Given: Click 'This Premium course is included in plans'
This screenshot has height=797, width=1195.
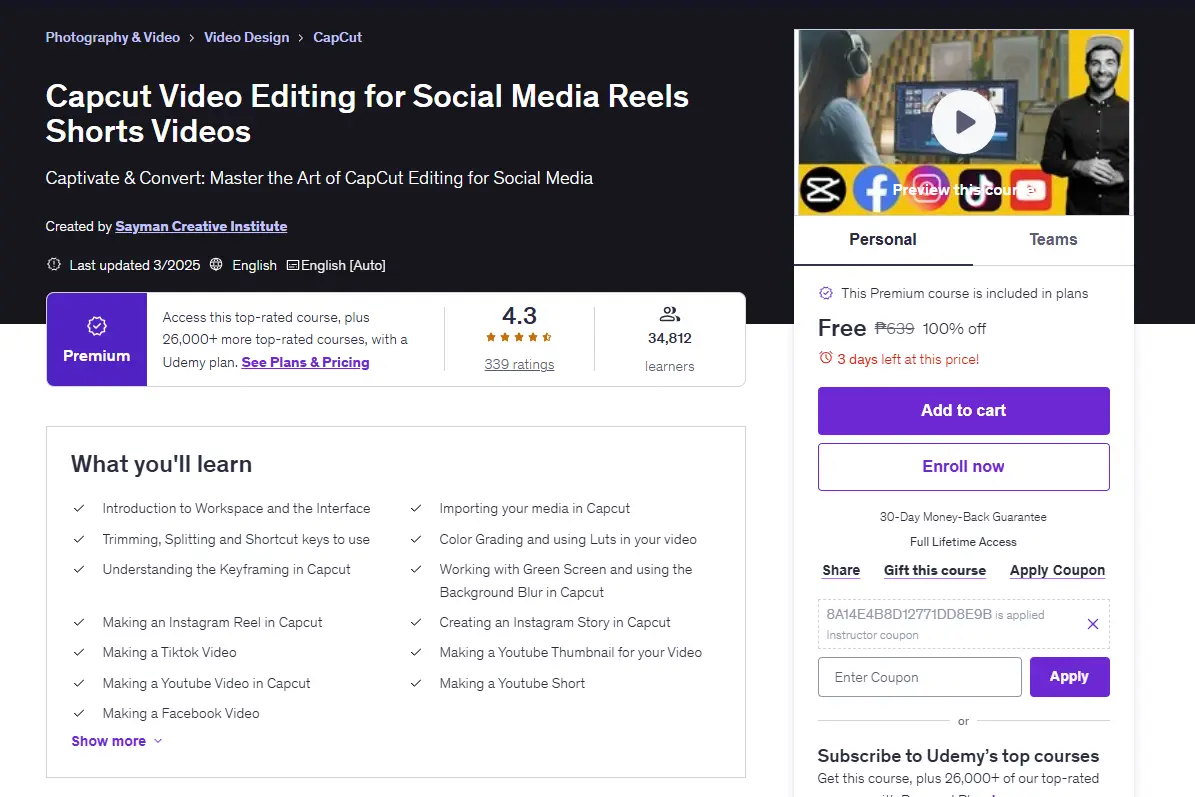Looking at the screenshot, I should pos(964,293).
